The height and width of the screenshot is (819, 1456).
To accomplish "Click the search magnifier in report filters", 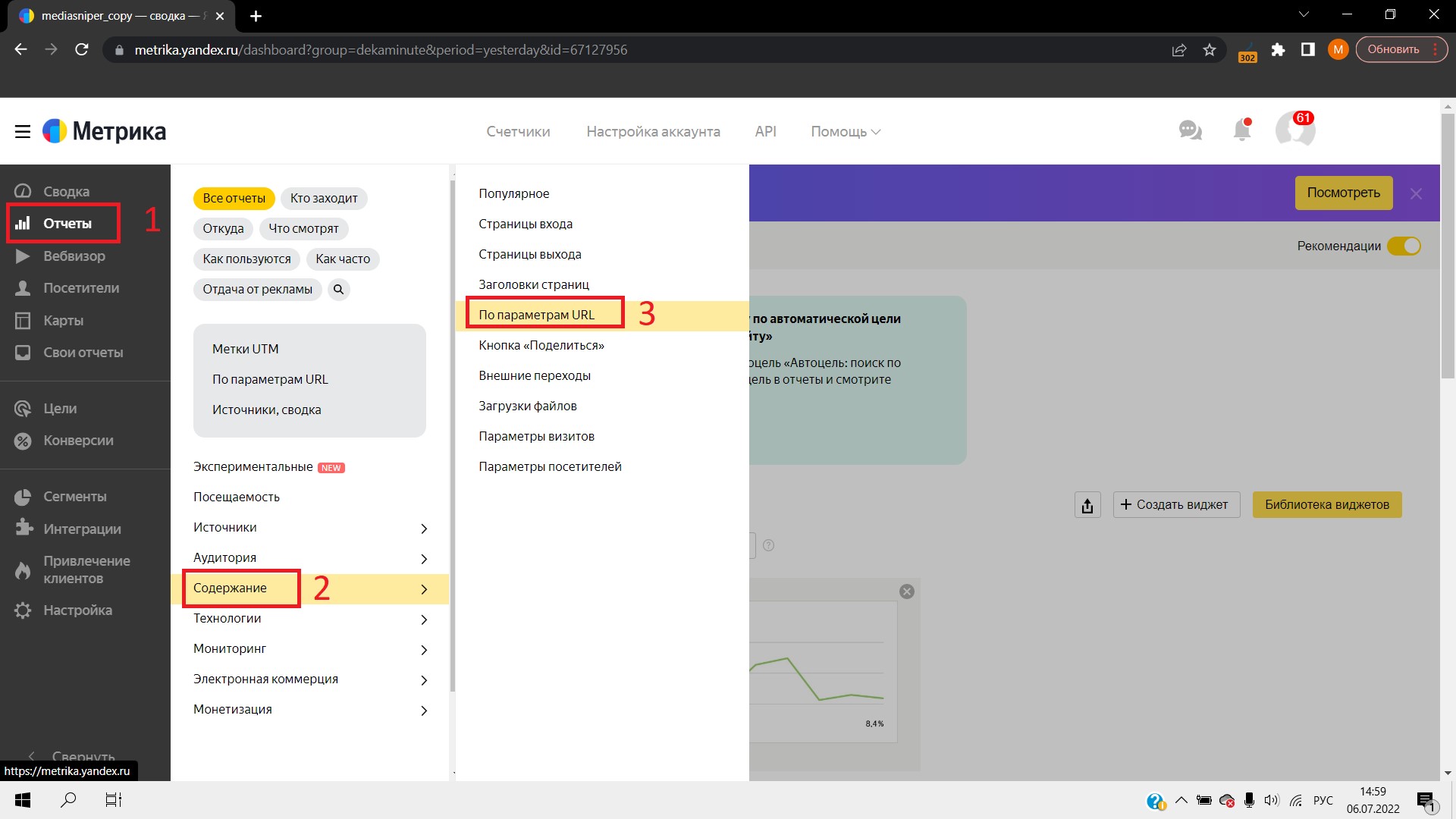I will pyautogui.click(x=339, y=290).
